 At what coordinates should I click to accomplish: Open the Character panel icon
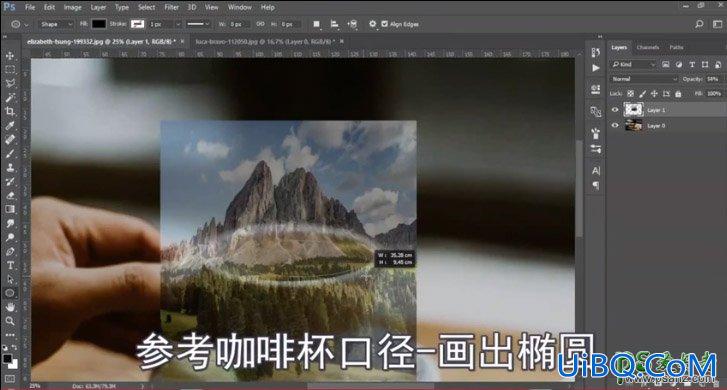pyautogui.click(x=596, y=171)
